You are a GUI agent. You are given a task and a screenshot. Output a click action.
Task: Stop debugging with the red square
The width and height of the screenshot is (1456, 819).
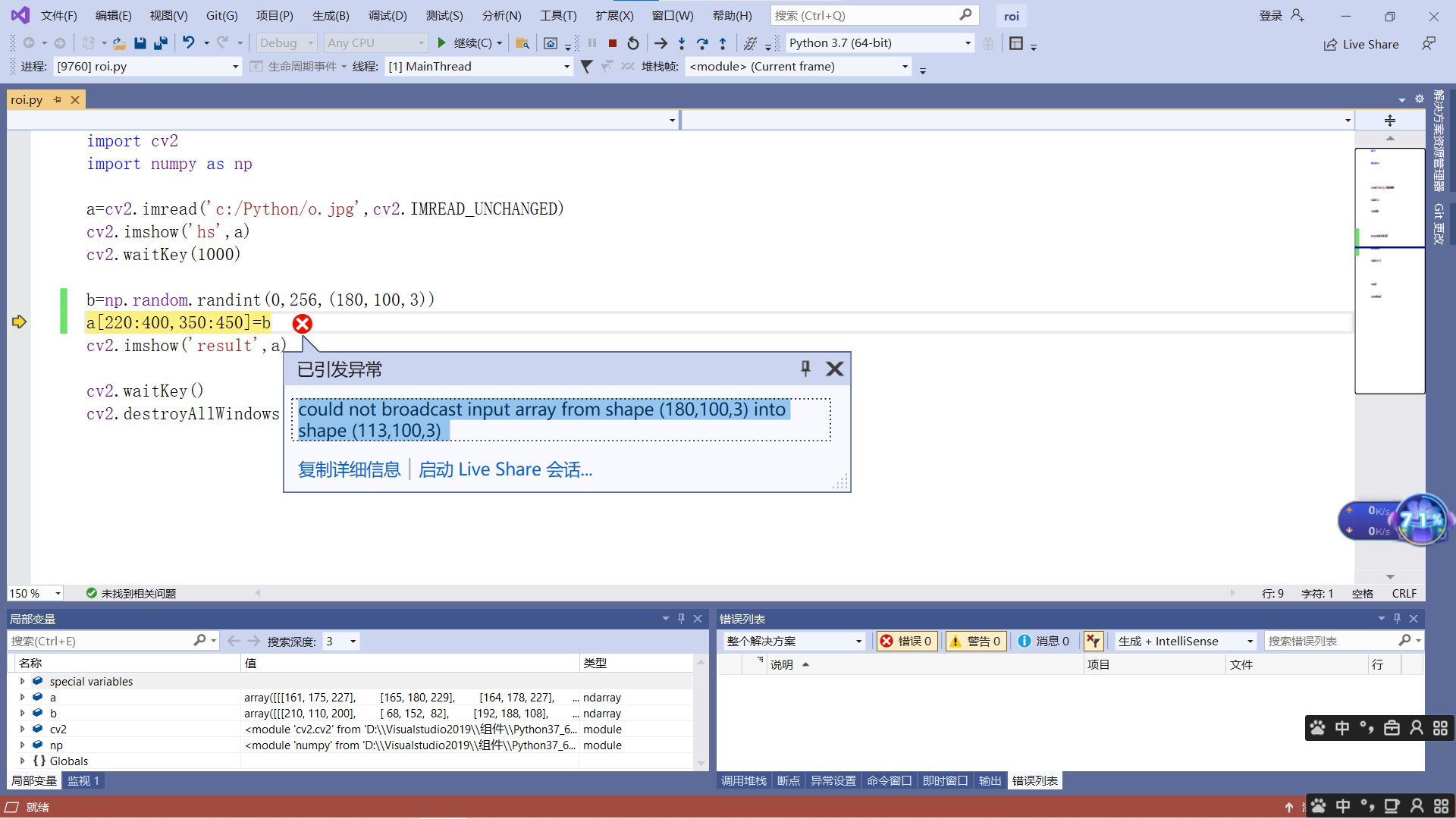pyautogui.click(x=613, y=43)
